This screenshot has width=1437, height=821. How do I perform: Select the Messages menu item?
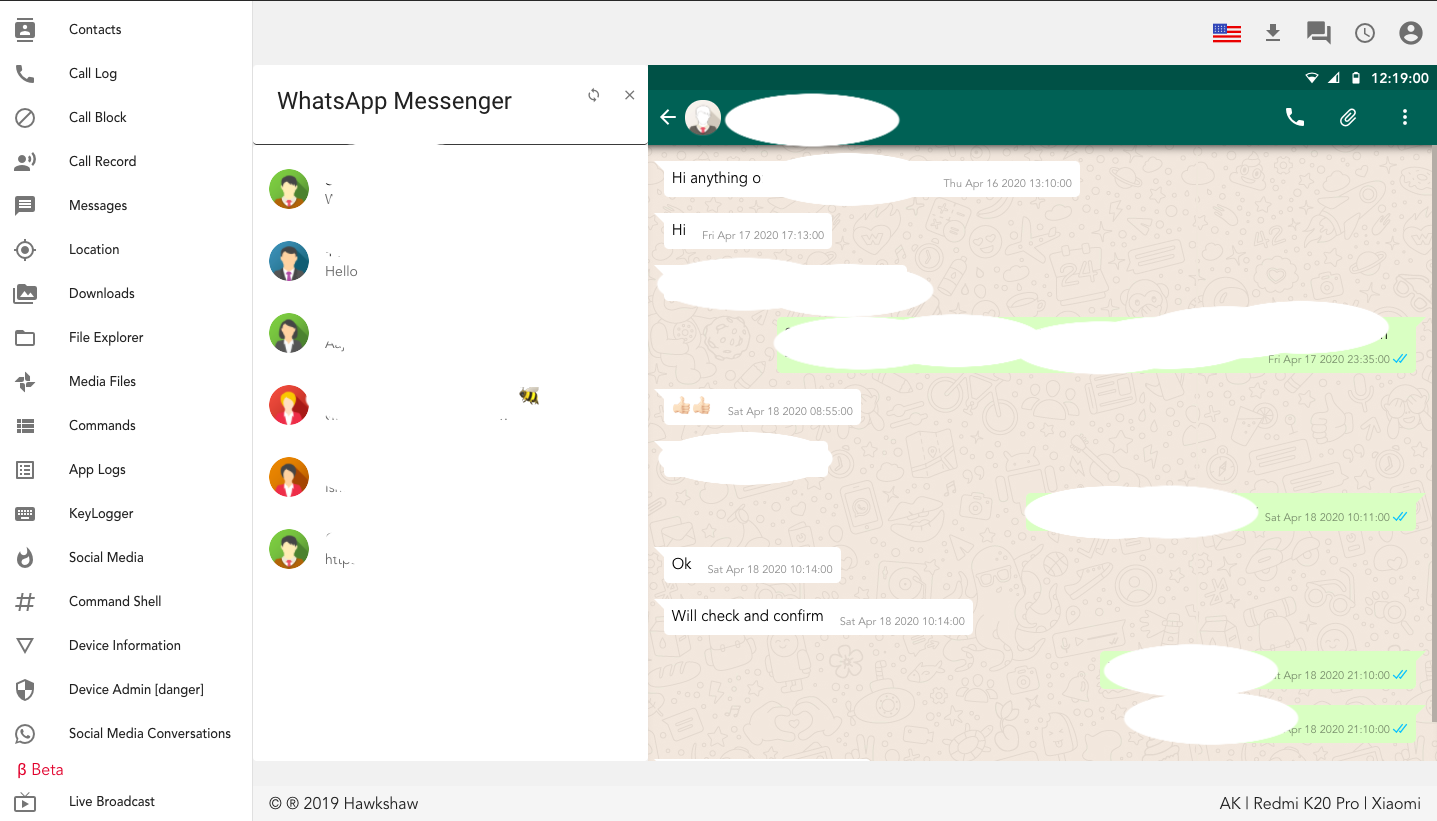pyautogui.click(x=98, y=206)
